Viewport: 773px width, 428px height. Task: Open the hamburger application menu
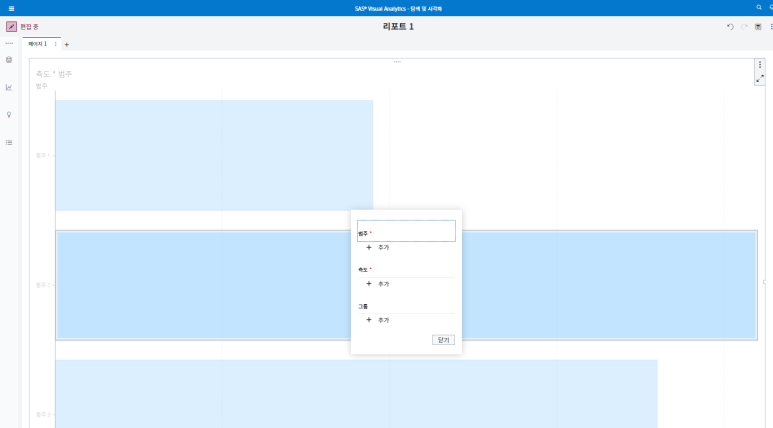coord(11,8)
